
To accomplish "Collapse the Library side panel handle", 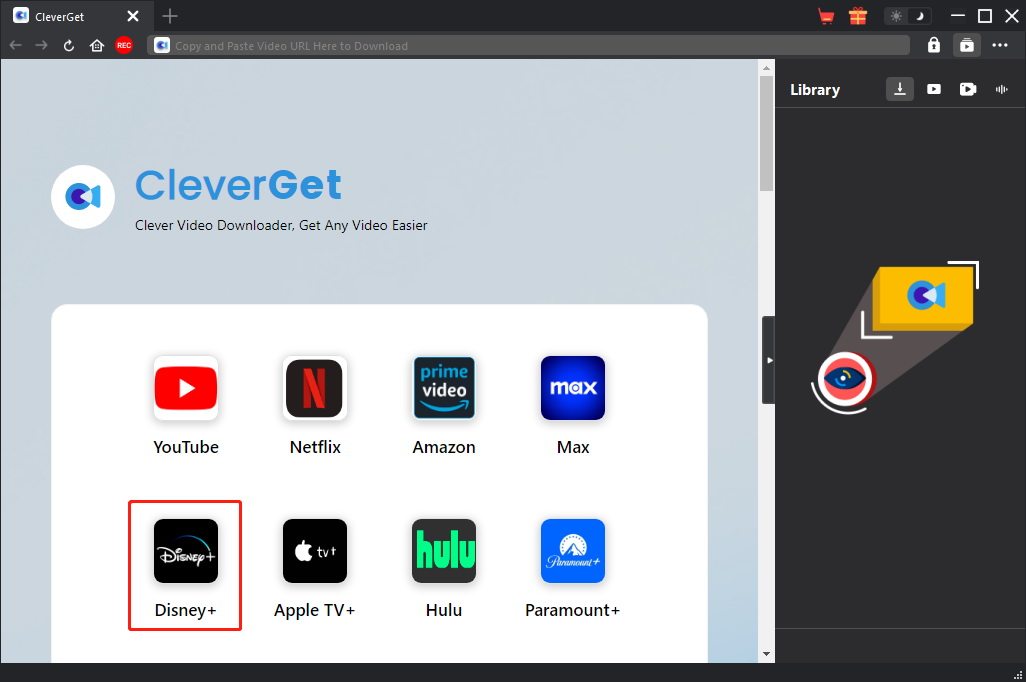I will [768, 360].
